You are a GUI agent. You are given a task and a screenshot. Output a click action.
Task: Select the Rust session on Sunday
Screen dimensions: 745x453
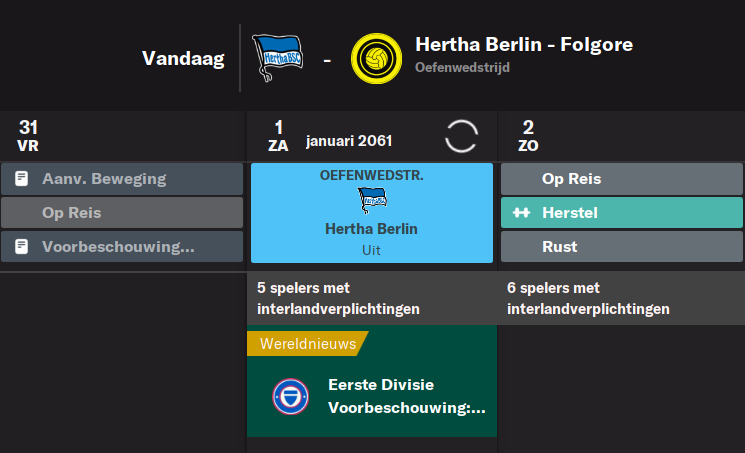coord(621,247)
